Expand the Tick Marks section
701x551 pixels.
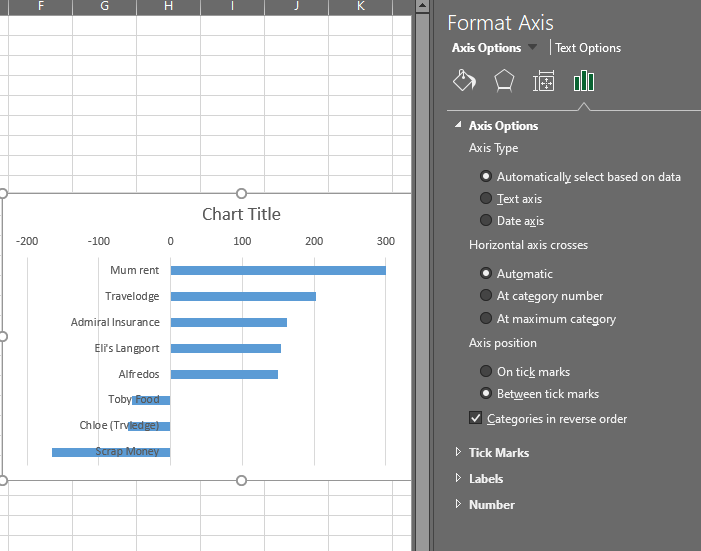pyautogui.click(x=458, y=452)
